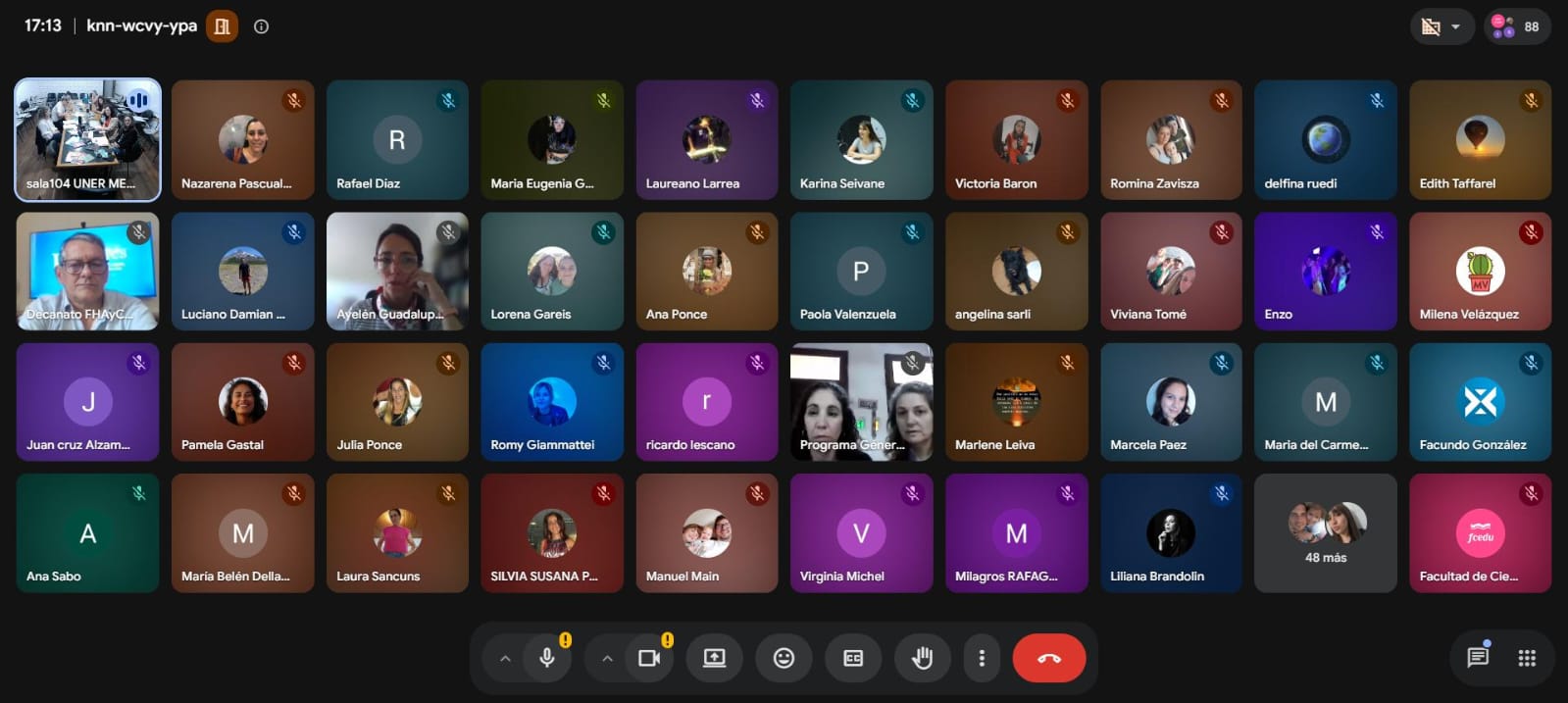Click the name label Marcela Paez
This screenshot has width=1568, height=703.
(x=1148, y=445)
